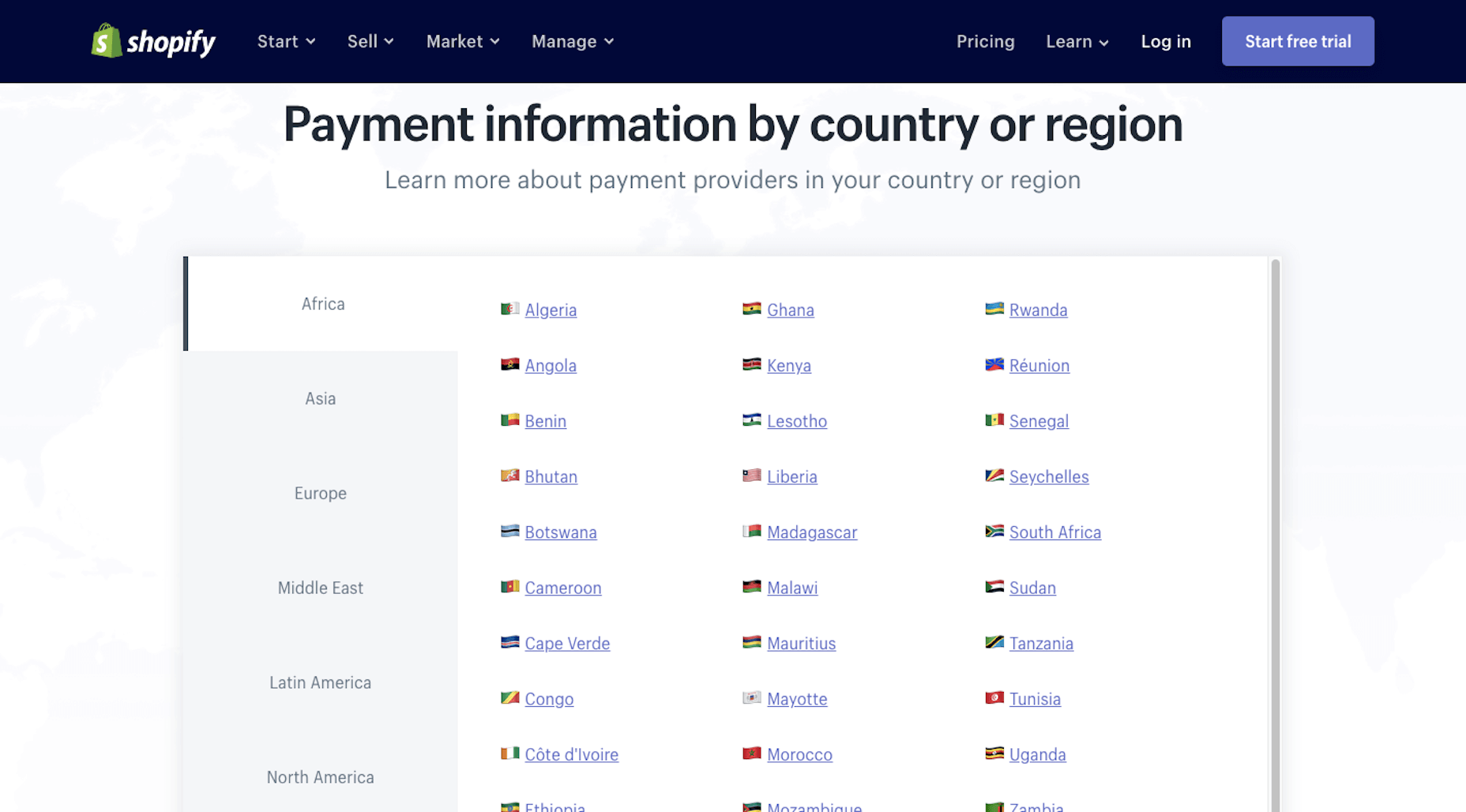
Task: Click the South Africa flag icon
Action: [x=994, y=531]
